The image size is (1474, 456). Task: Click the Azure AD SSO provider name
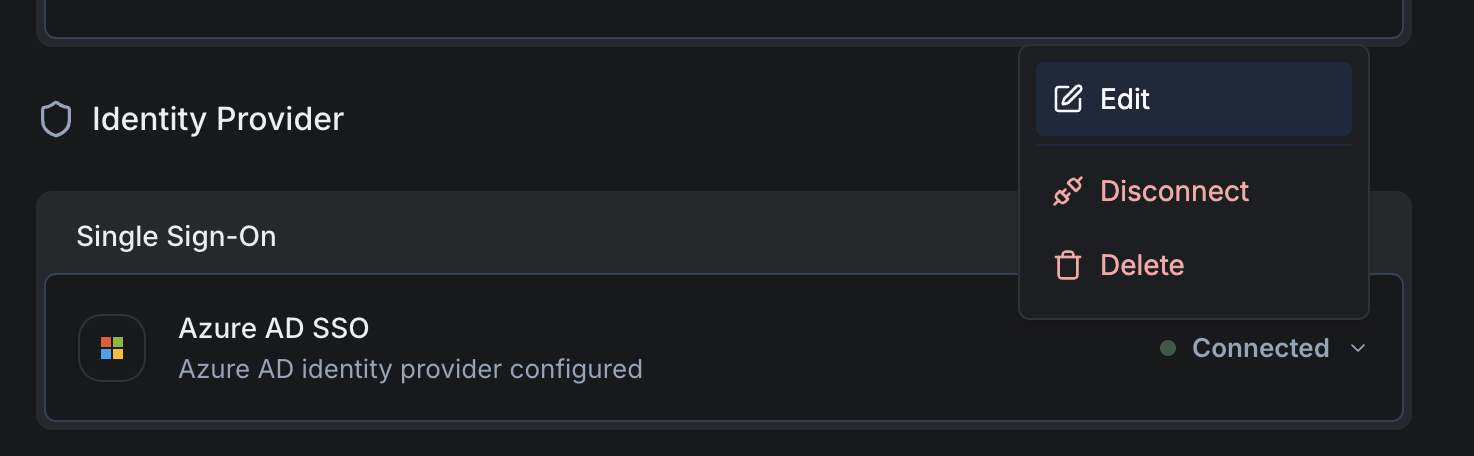[x=273, y=328]
